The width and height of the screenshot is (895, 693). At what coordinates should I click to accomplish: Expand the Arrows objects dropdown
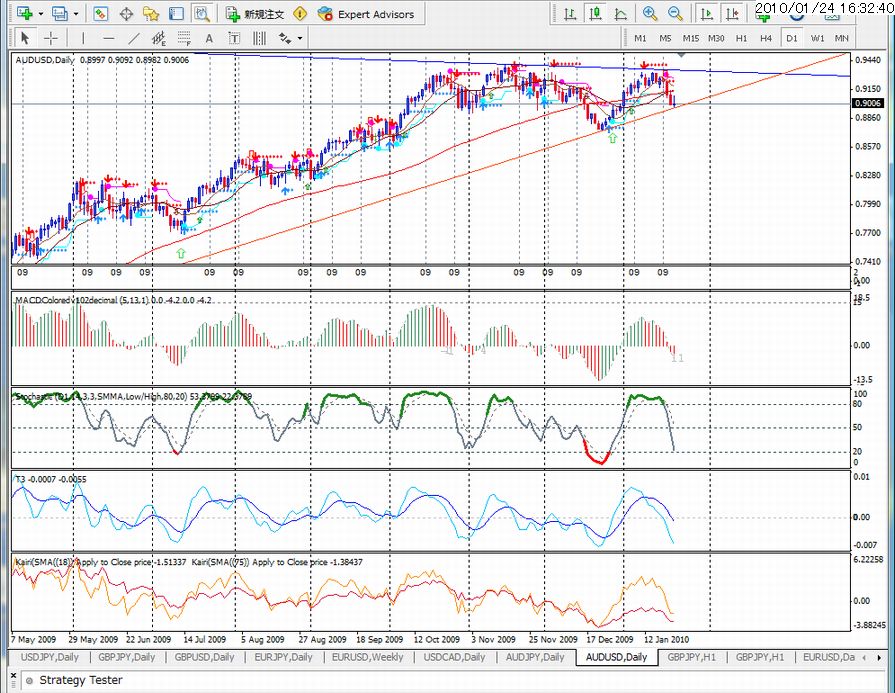300,38
